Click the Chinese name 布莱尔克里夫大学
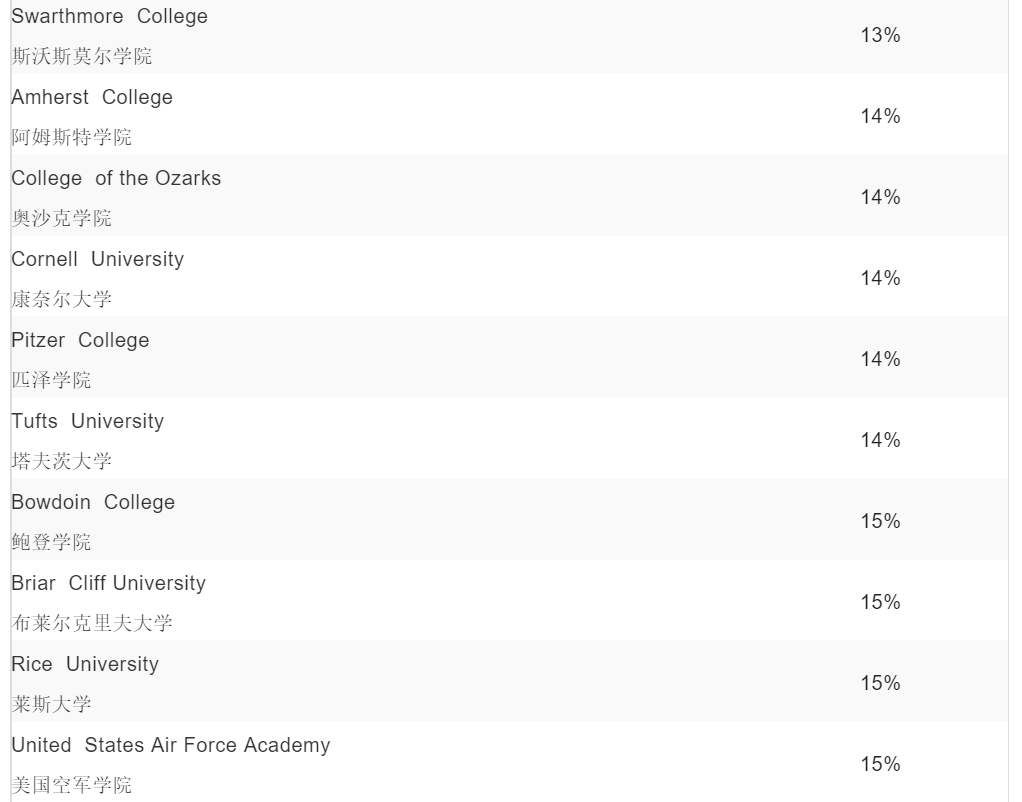The image size is (1022, 802). click(x=92, y=624)
